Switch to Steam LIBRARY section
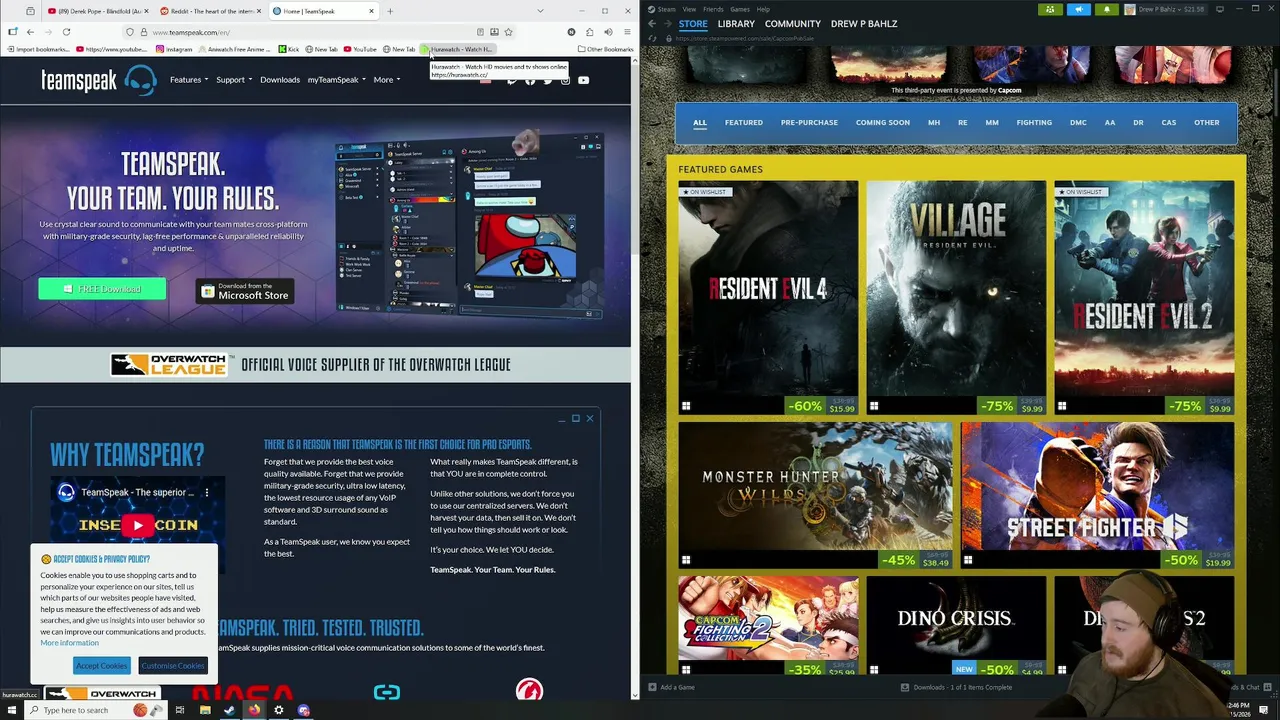The height and width of the screenshot is (720, 1280). click(x=736, y=24)
